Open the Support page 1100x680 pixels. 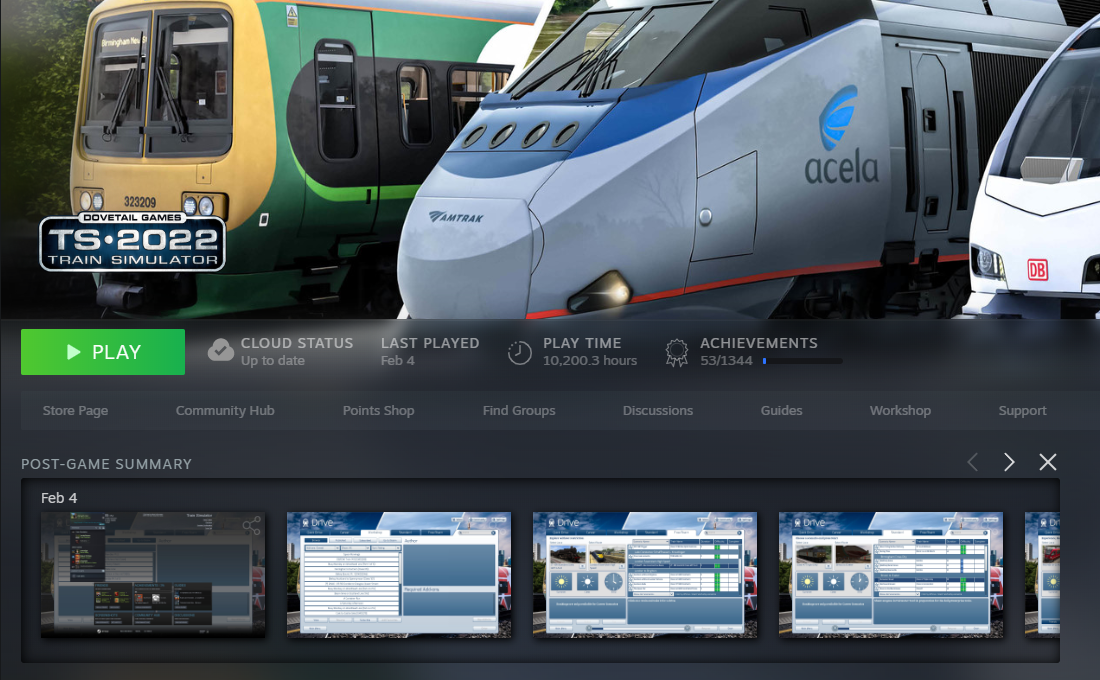pos(1022,411)
